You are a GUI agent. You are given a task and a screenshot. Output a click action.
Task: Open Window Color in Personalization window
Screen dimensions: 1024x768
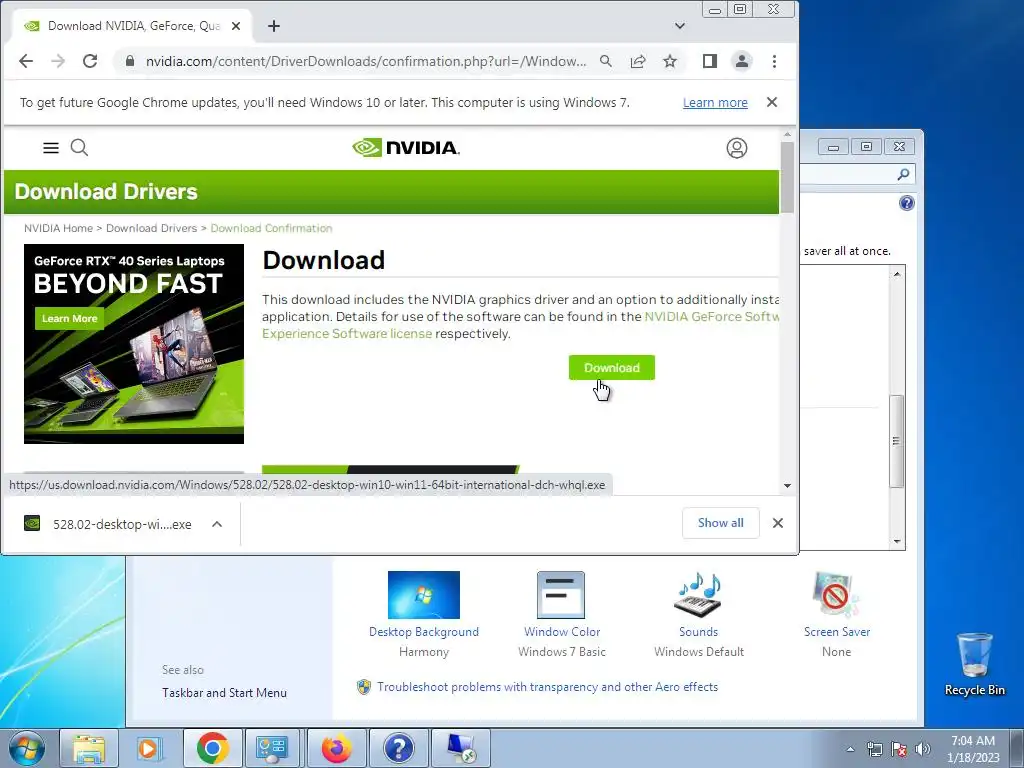pos(562,615)
